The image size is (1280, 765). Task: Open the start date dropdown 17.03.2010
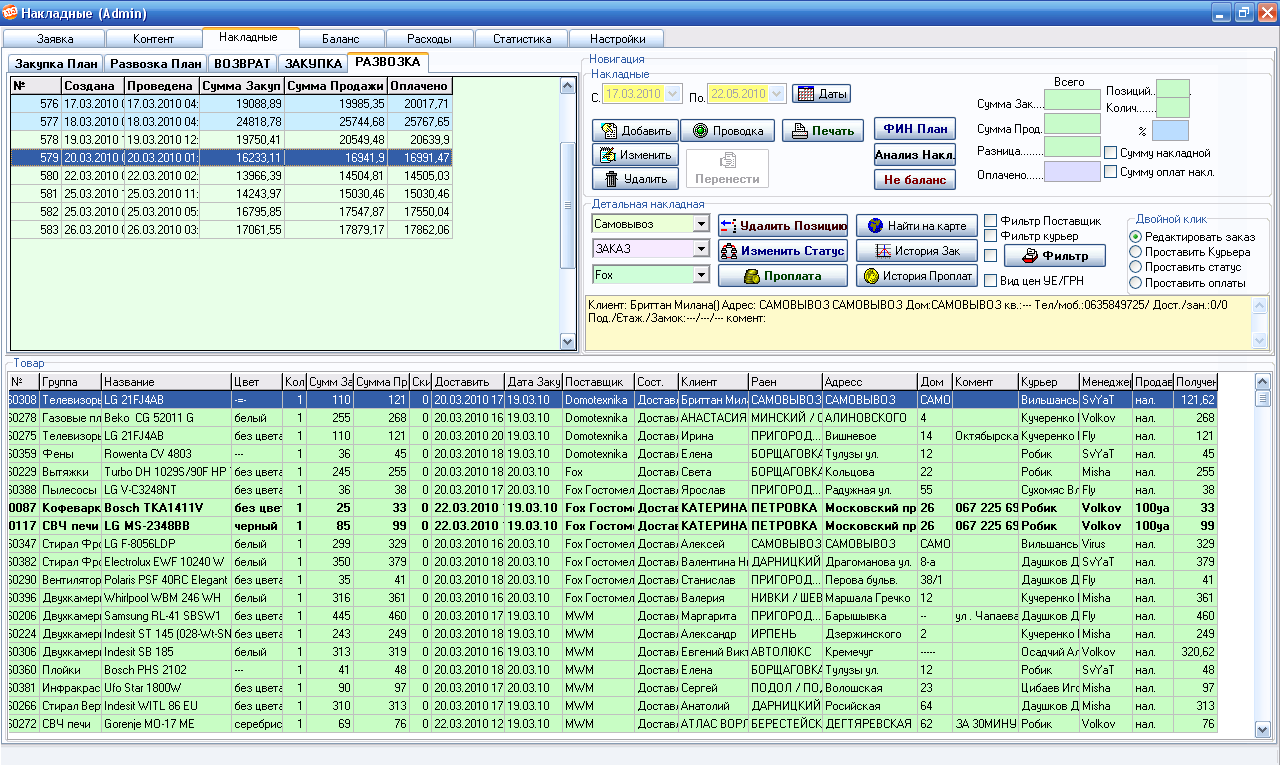click(x=673, y=95)
